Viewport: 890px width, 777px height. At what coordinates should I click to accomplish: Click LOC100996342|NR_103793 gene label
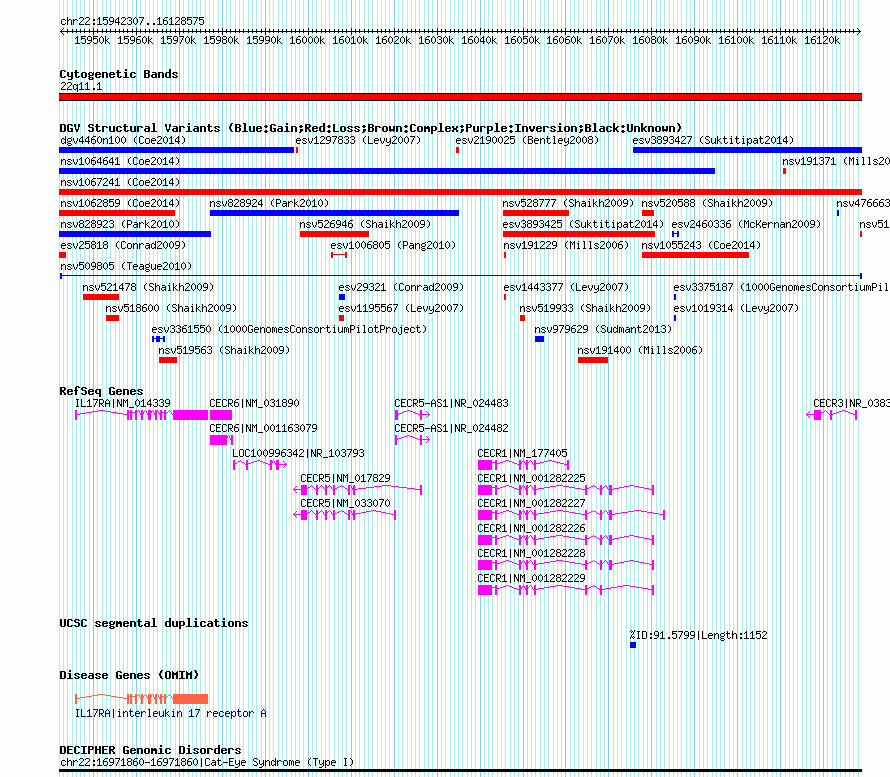tap(298, 453)
